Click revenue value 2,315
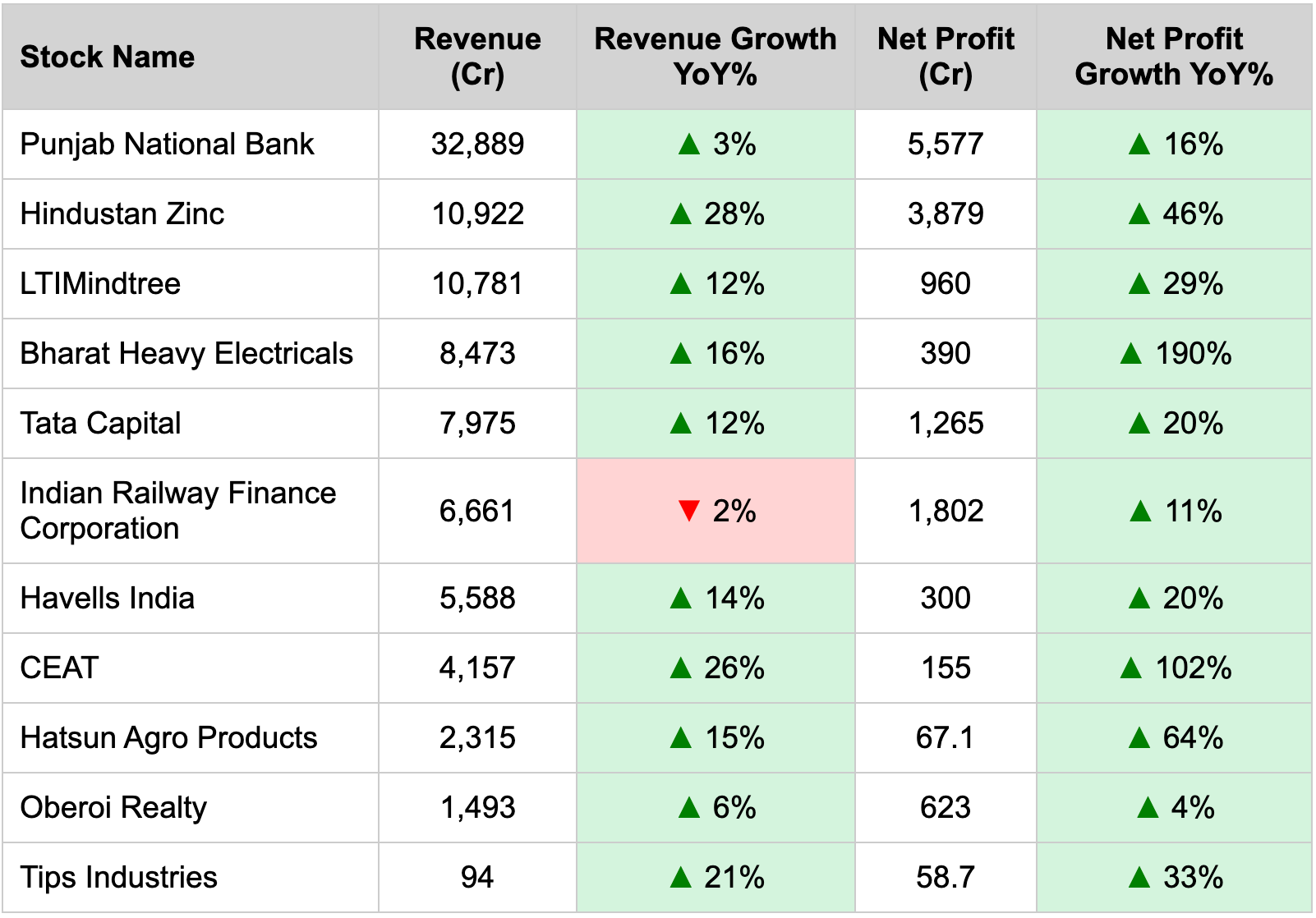The width and height of the screenshot is (1316, 918). click(477, 738)
